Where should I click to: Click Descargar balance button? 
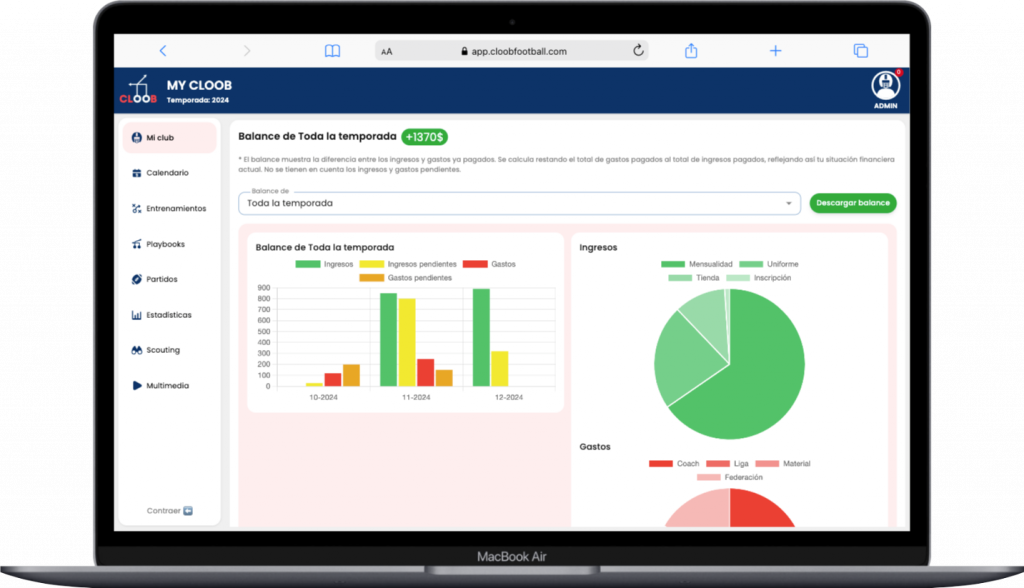[852, 203]
